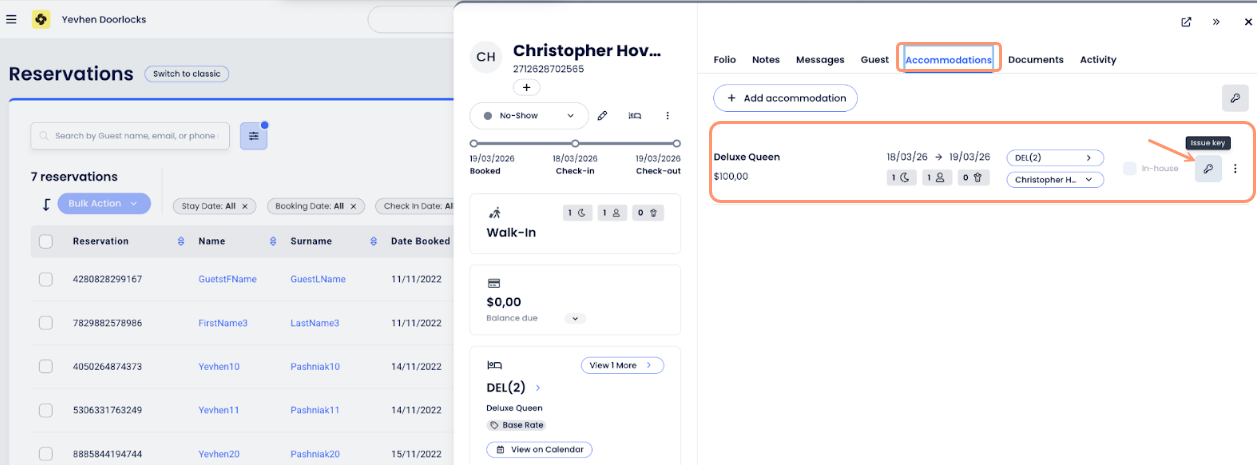Click the bed room-assignment icon near status
This screenshot has height=465, width=1257.
click(635, 116)
